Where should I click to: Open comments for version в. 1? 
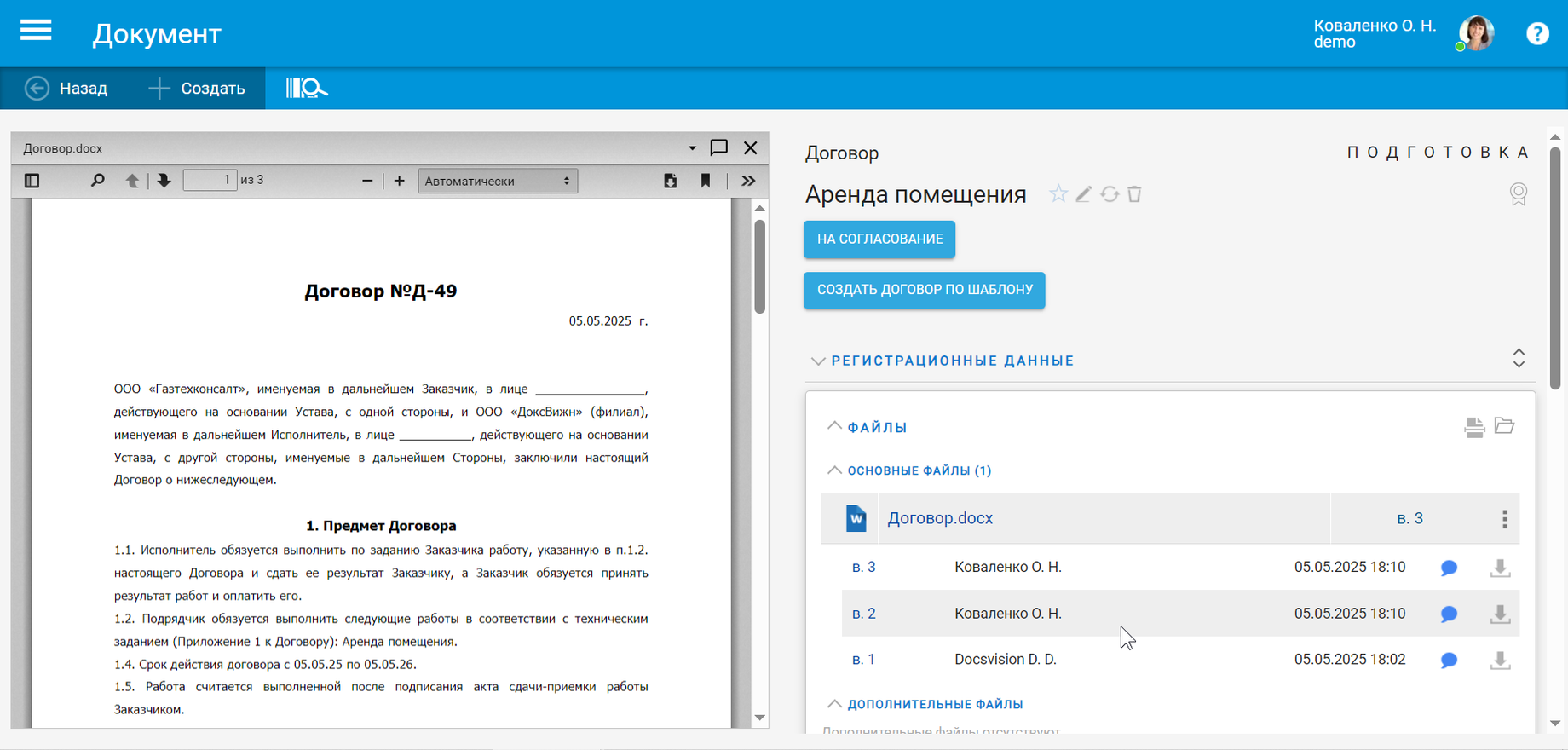(x=1449, y=661)
